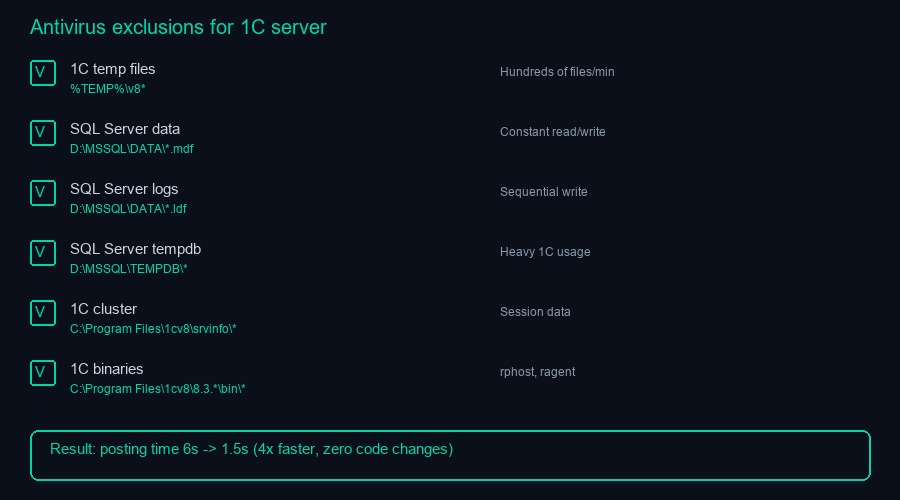Disable the SQL Server tempdb exclusion checkbox
This screenshot has height=500, width=900.
[x=42, y=253]
